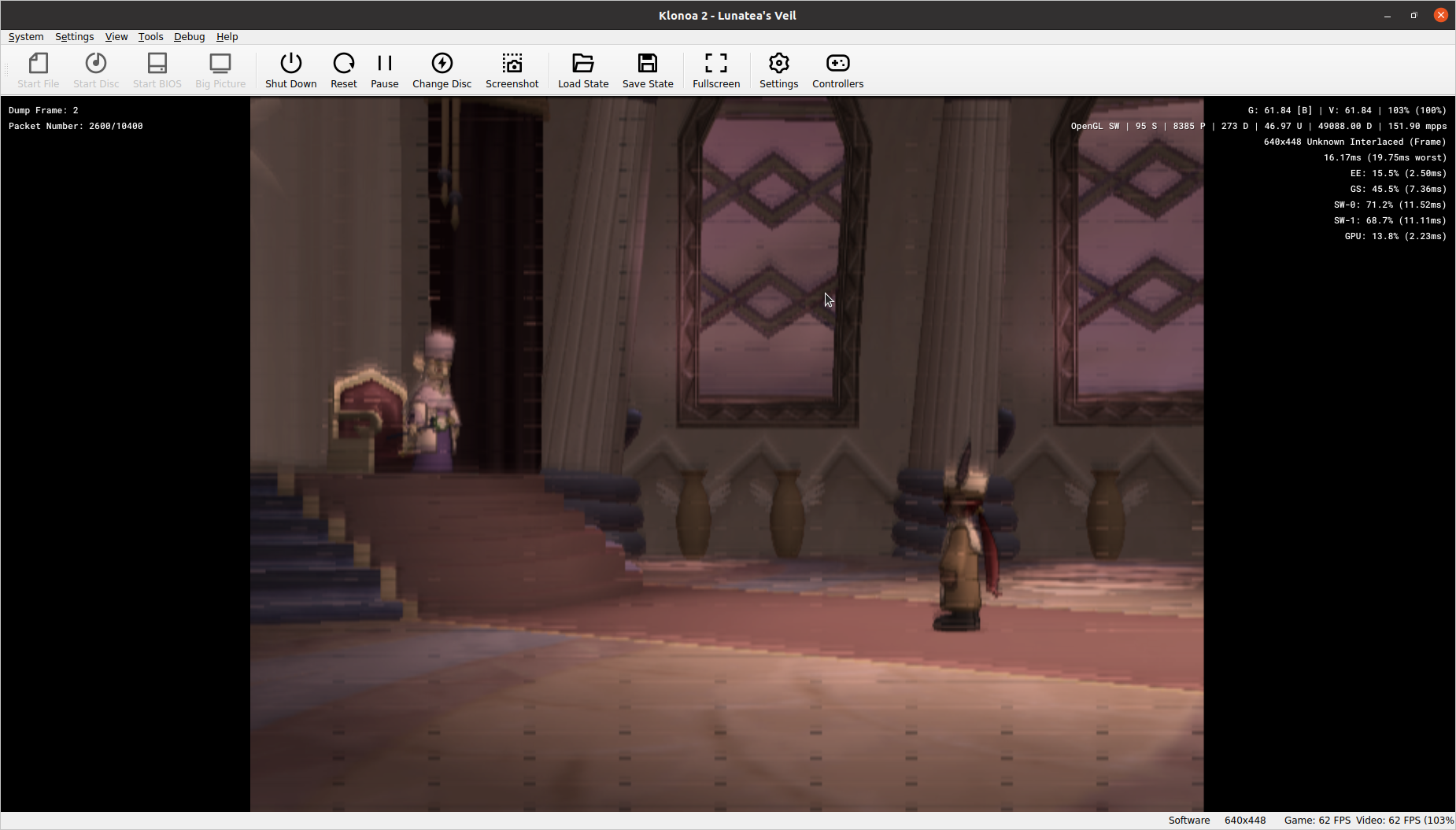This screenshot has width=1456, height=830.
Task: Click the Klonoa 2 - Lunatea's Veil title bar
Action: pos(727,15)
